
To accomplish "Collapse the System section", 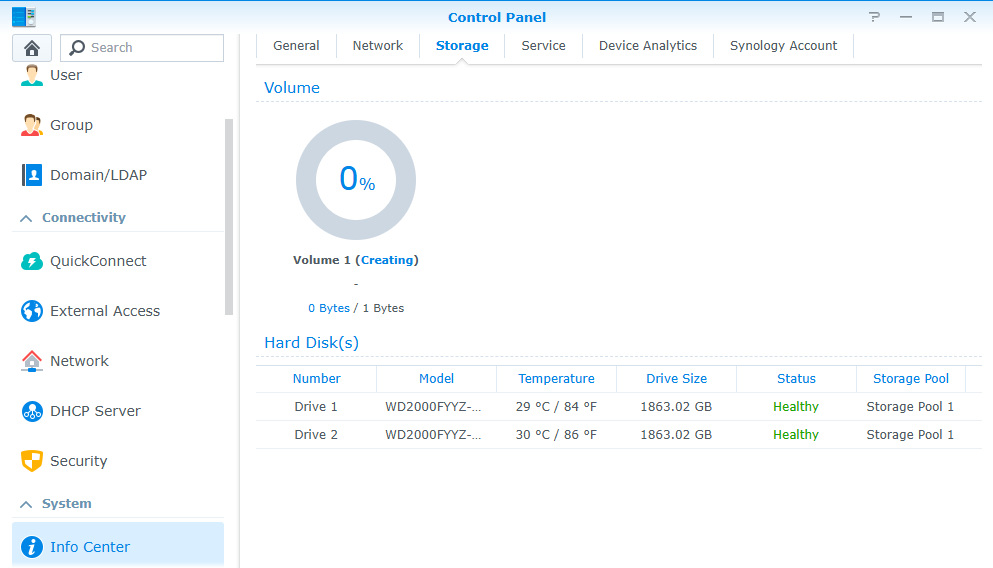I will (x=26, y=504).
